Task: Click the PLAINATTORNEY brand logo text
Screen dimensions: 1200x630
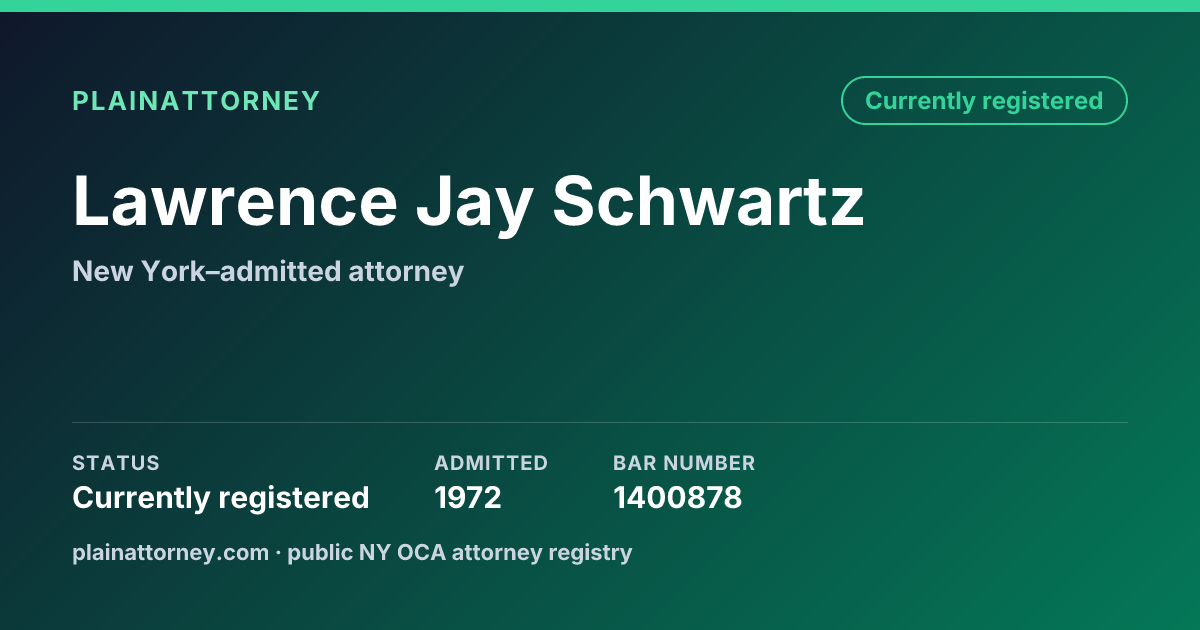Action: (x=196, y=101)
